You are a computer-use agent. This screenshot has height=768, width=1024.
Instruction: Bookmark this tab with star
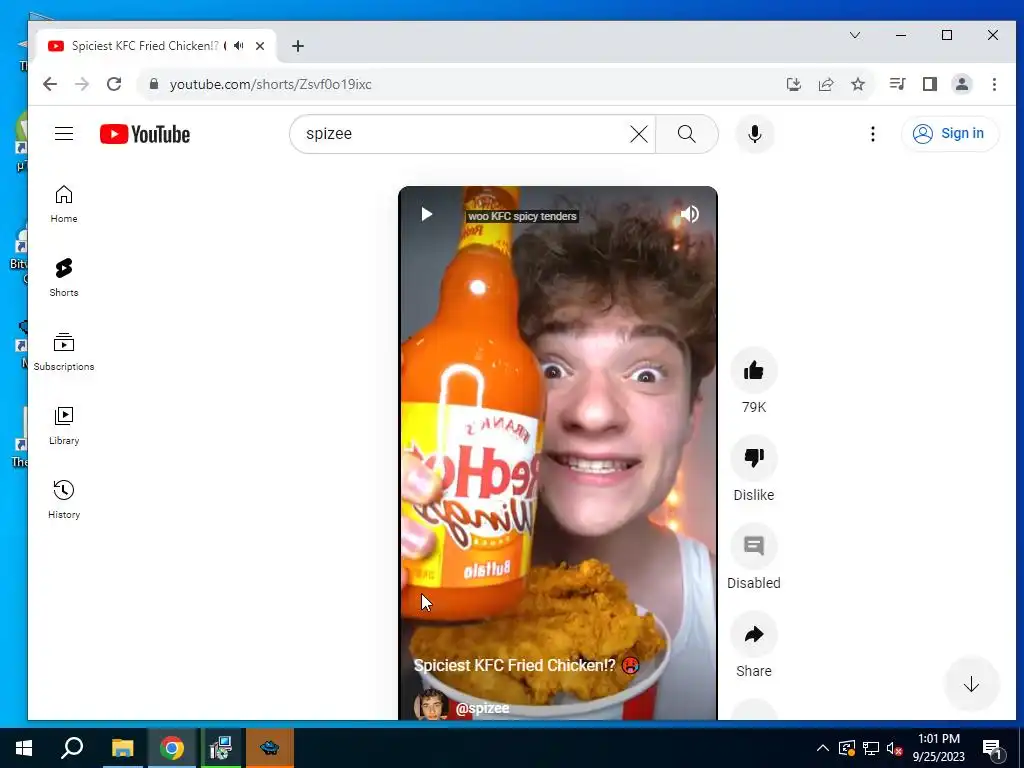pyautogui.click(x=858, y=84)
